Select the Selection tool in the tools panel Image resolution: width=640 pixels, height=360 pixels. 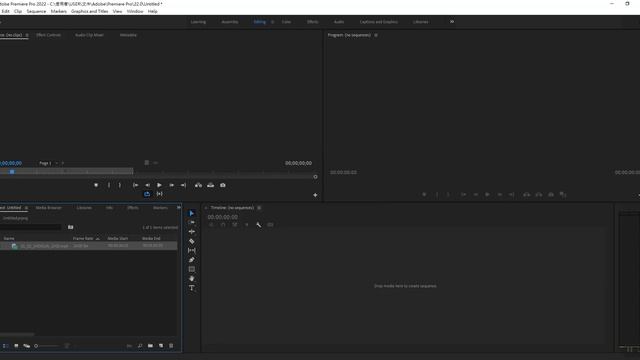(191, 213)
